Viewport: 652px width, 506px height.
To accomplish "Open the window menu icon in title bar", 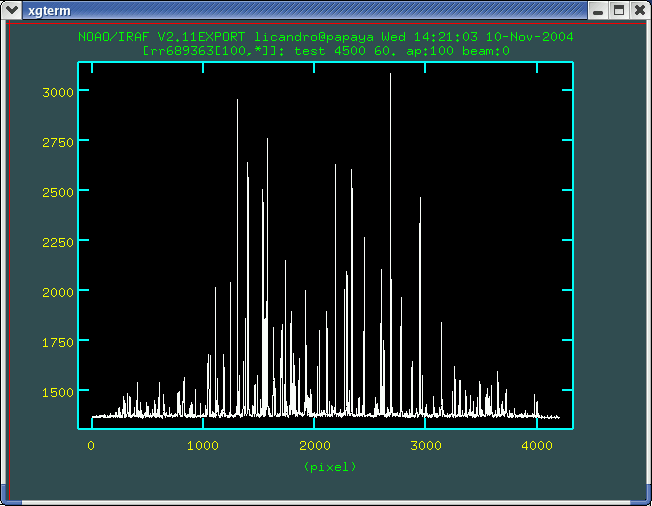I will (x=12, y=10).
